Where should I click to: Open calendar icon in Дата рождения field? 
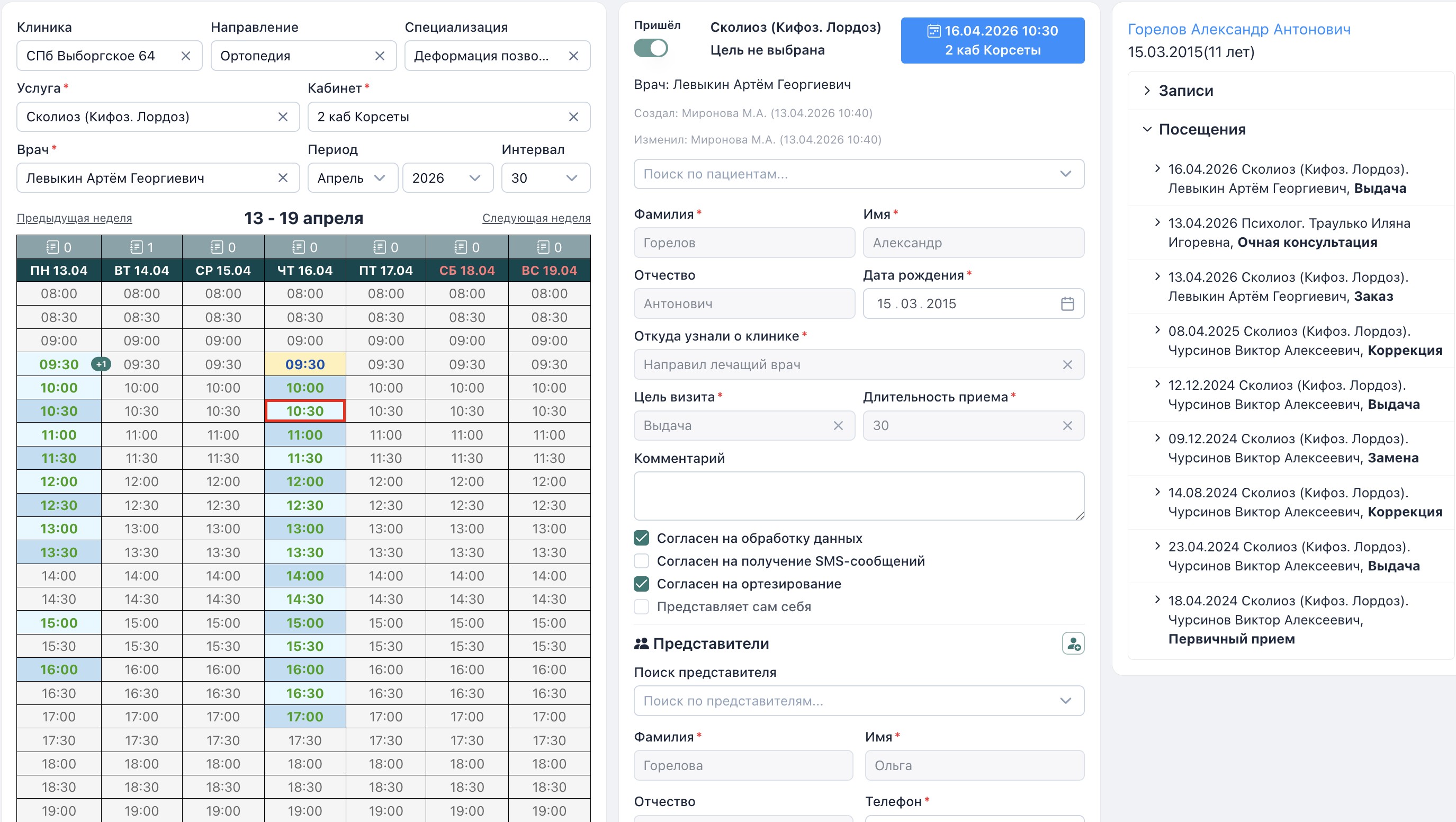coord(1066,303)
